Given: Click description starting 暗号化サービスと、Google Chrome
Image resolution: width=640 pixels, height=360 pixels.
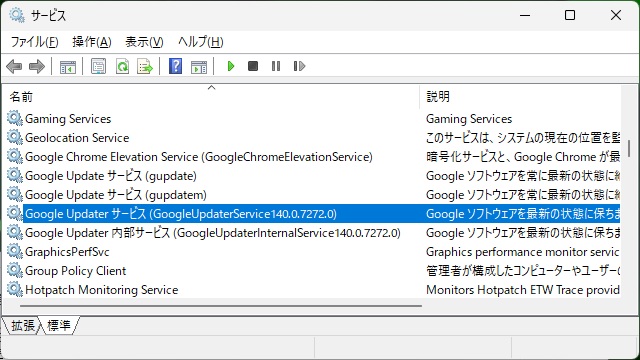Looking at the screenshot, I should coord(523,157).
